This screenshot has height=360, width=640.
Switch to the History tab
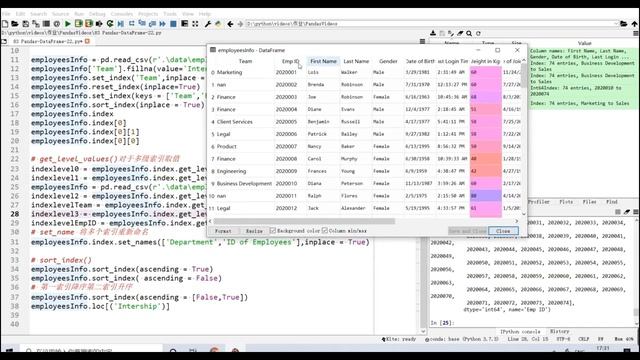(559, 331)
